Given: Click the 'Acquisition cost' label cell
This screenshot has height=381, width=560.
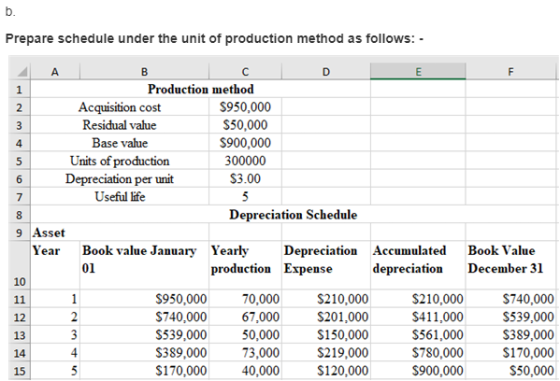Looking at the screenshot, I should tap(120, 107).
